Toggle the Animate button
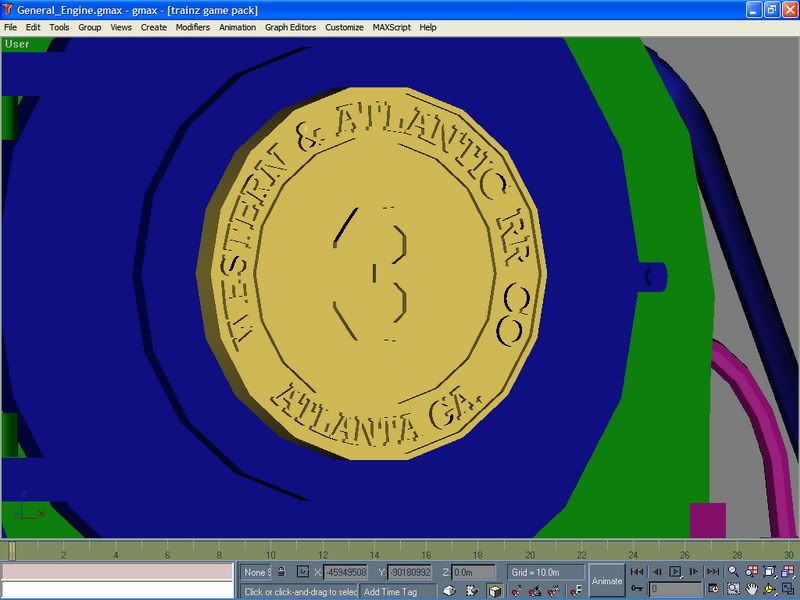 [x=607, y=581]
